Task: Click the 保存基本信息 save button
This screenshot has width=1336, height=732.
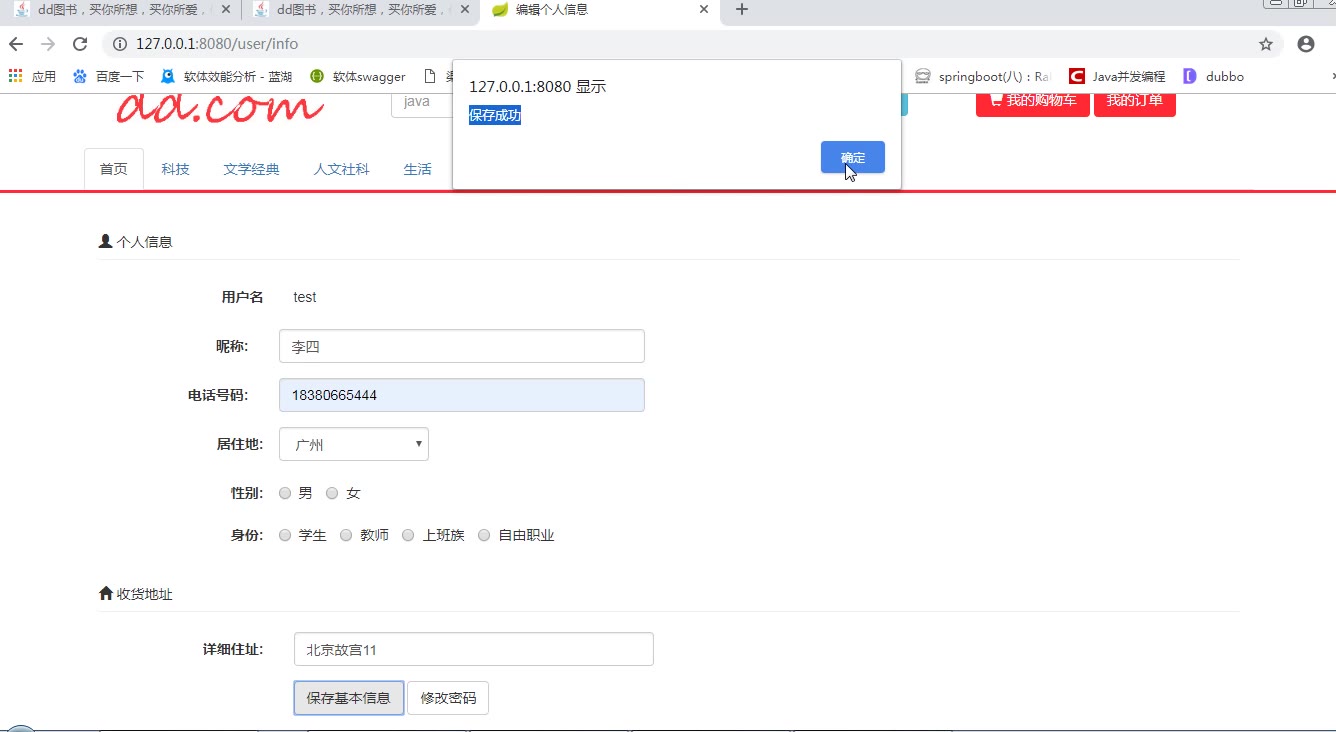Action: (x=349, y=698)
